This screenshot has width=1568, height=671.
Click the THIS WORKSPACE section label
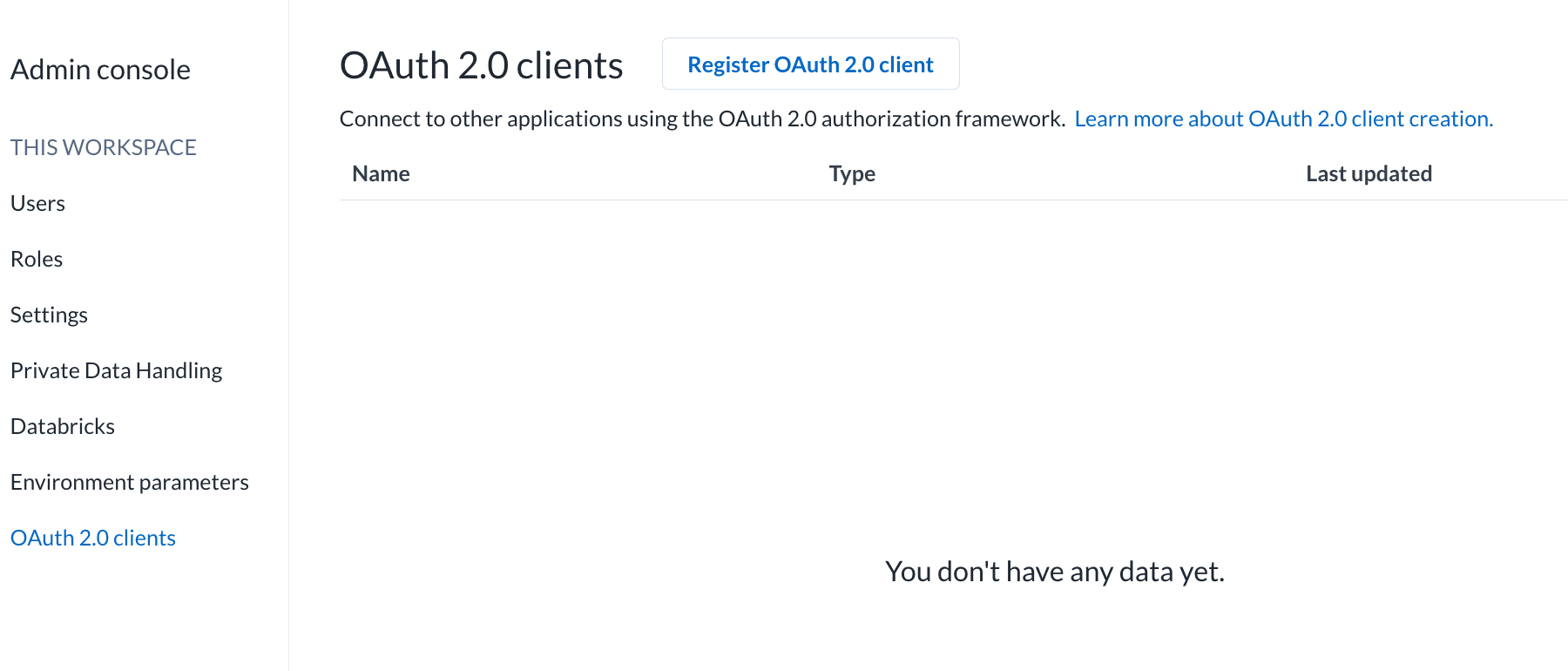tap(104, 147)
